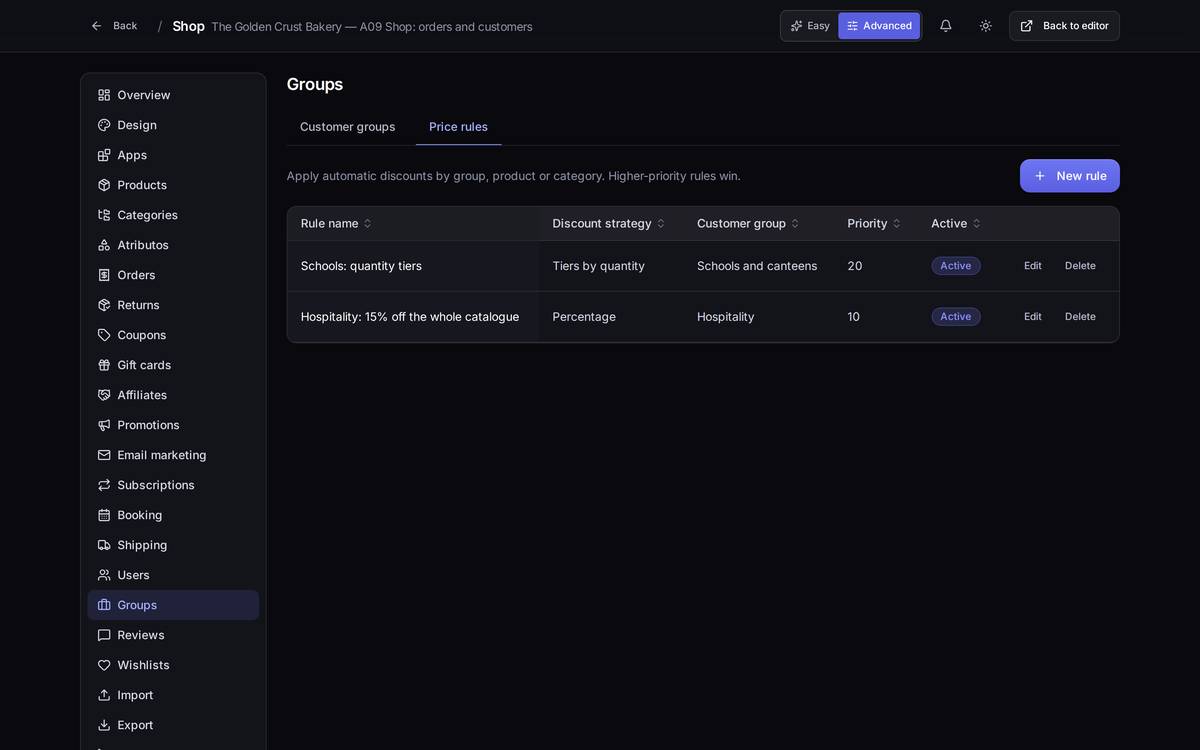Open Shipping in the sidebar menu
Screen dimensions: 1200x750
tap(173, 545)
